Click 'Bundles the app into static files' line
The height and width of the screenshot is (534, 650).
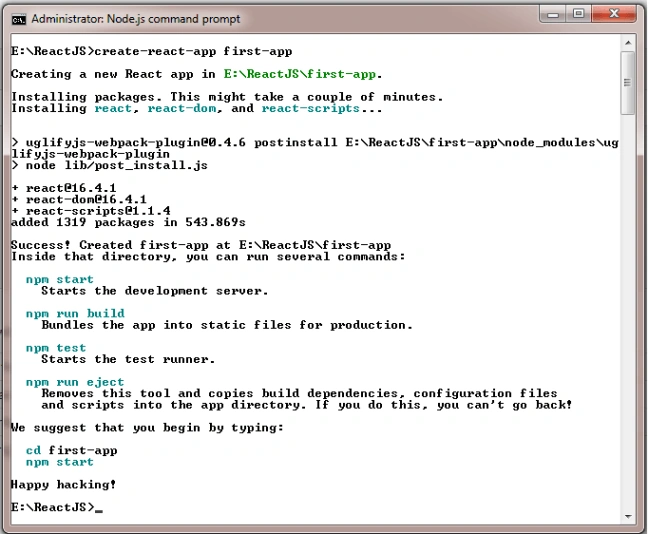[x=227, y=325]
